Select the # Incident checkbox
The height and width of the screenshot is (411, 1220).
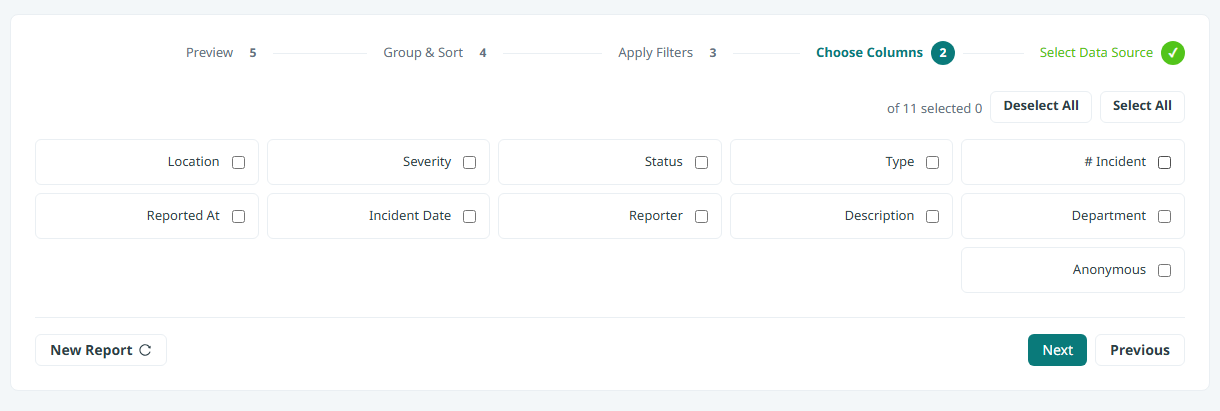point(1164,162)
